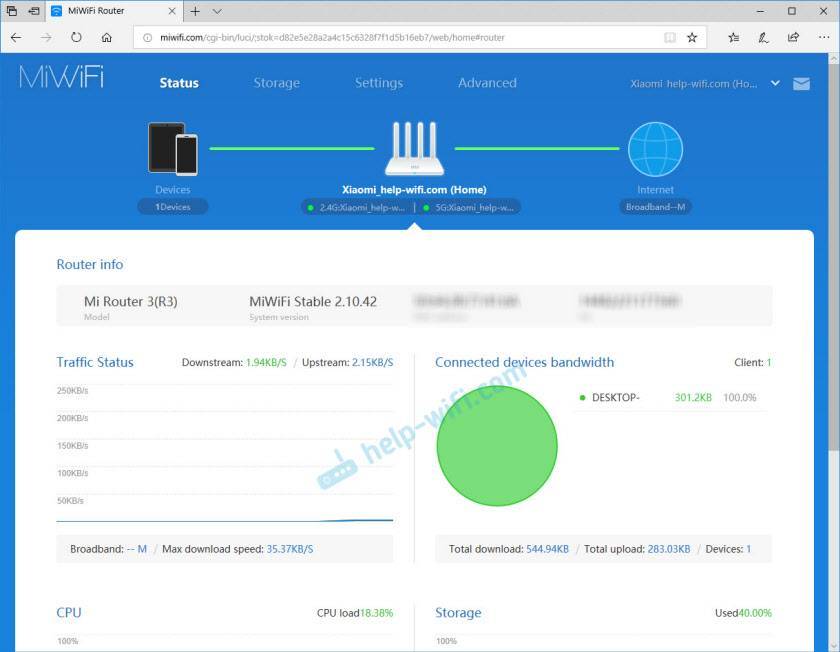Screen dimensions: 840x652
Task: Open the browser tab list chevron
Action: (x=217, y=11)
